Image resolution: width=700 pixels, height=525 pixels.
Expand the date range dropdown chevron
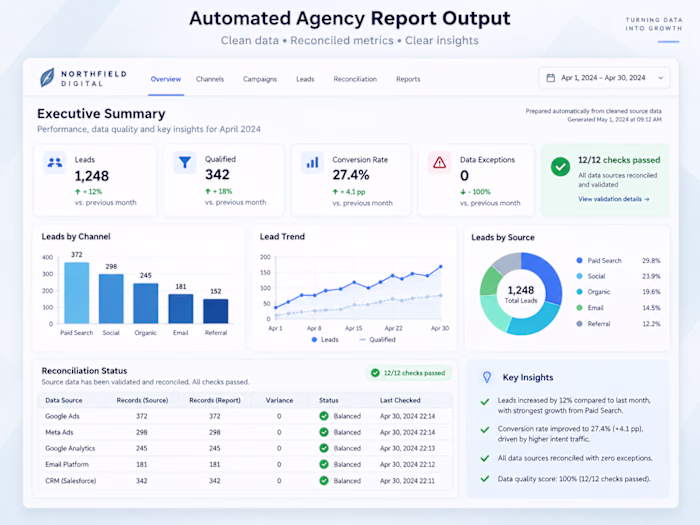pyautogui.click(x=661, y=78)
